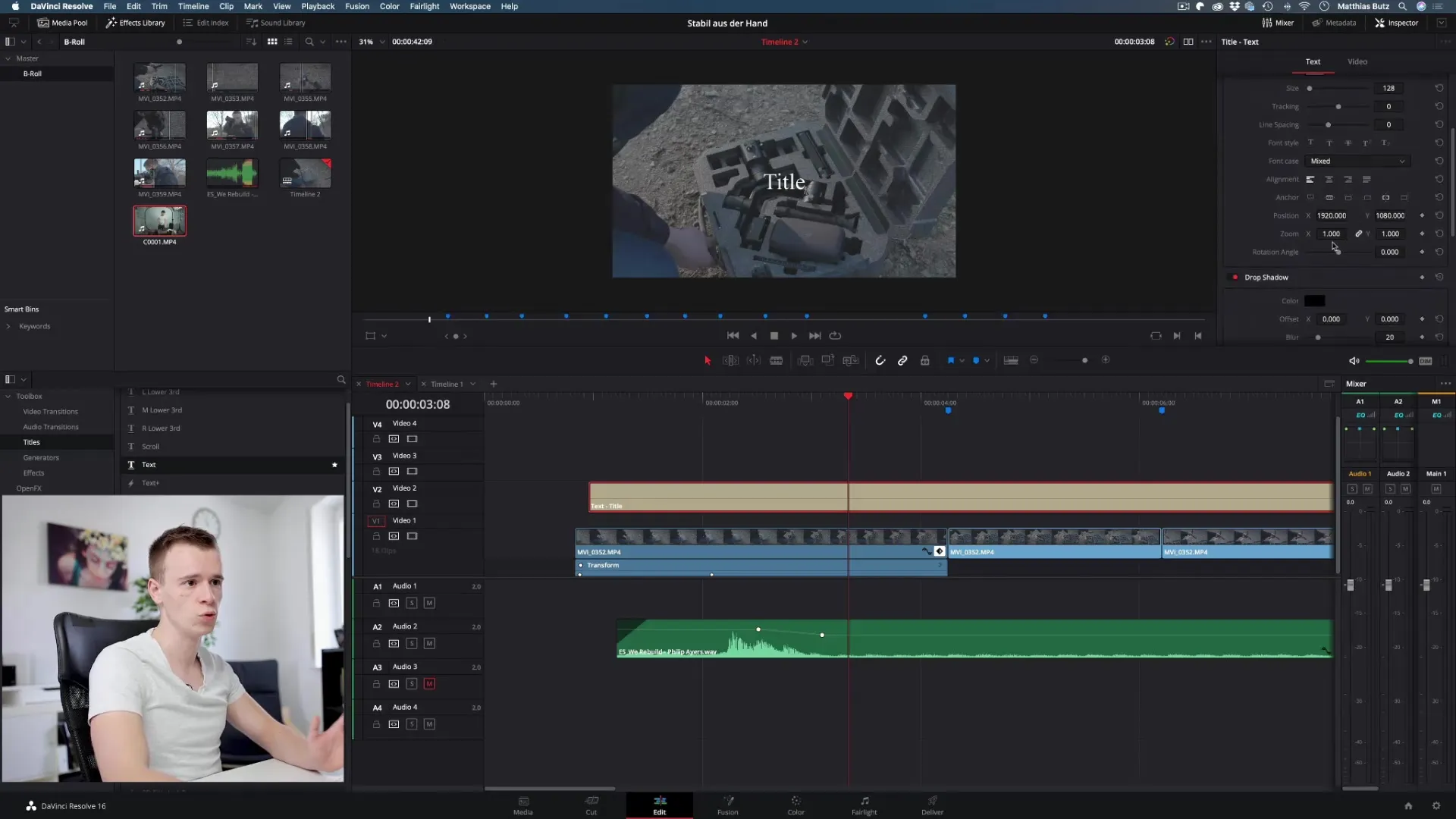Click the Insert Clip icon
1456x819 pixels.
(805, 360)
